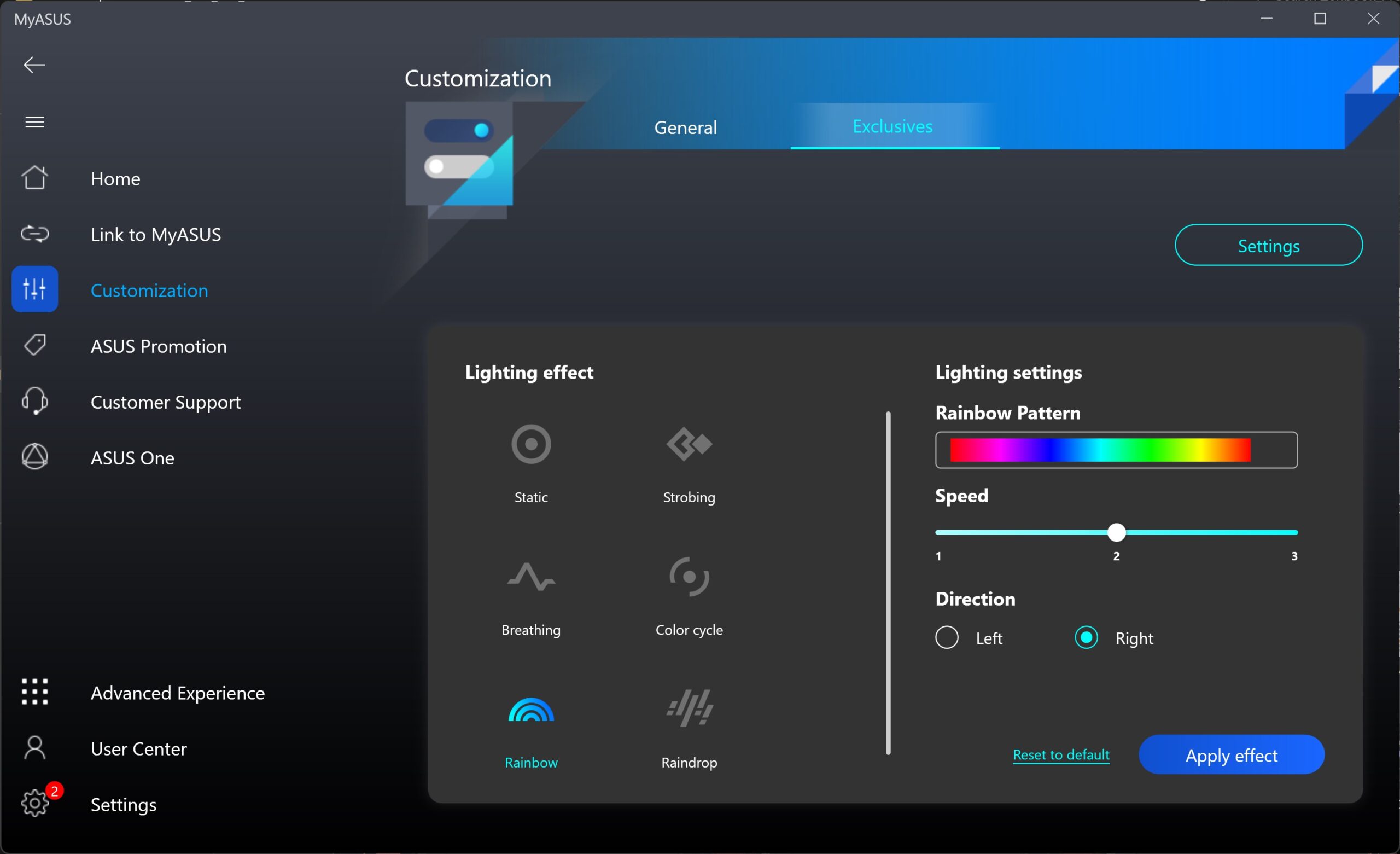Image resolution: width=1400 pixels, height=854 pixels.
Task: Click the outlined Settings button at top right
Action: coord(1268,246)
